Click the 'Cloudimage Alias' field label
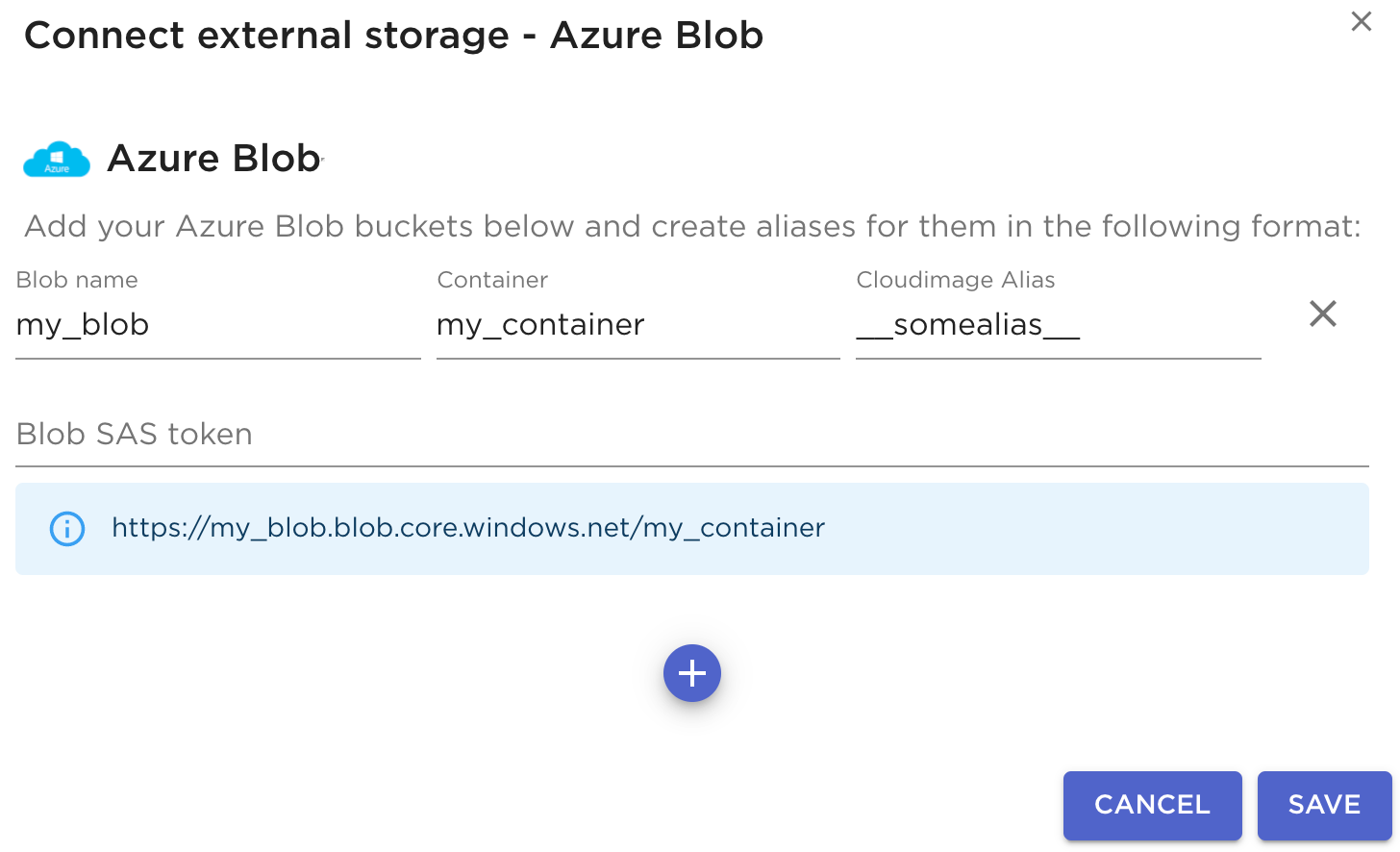 pyautogui.click(x=956, y=280)
